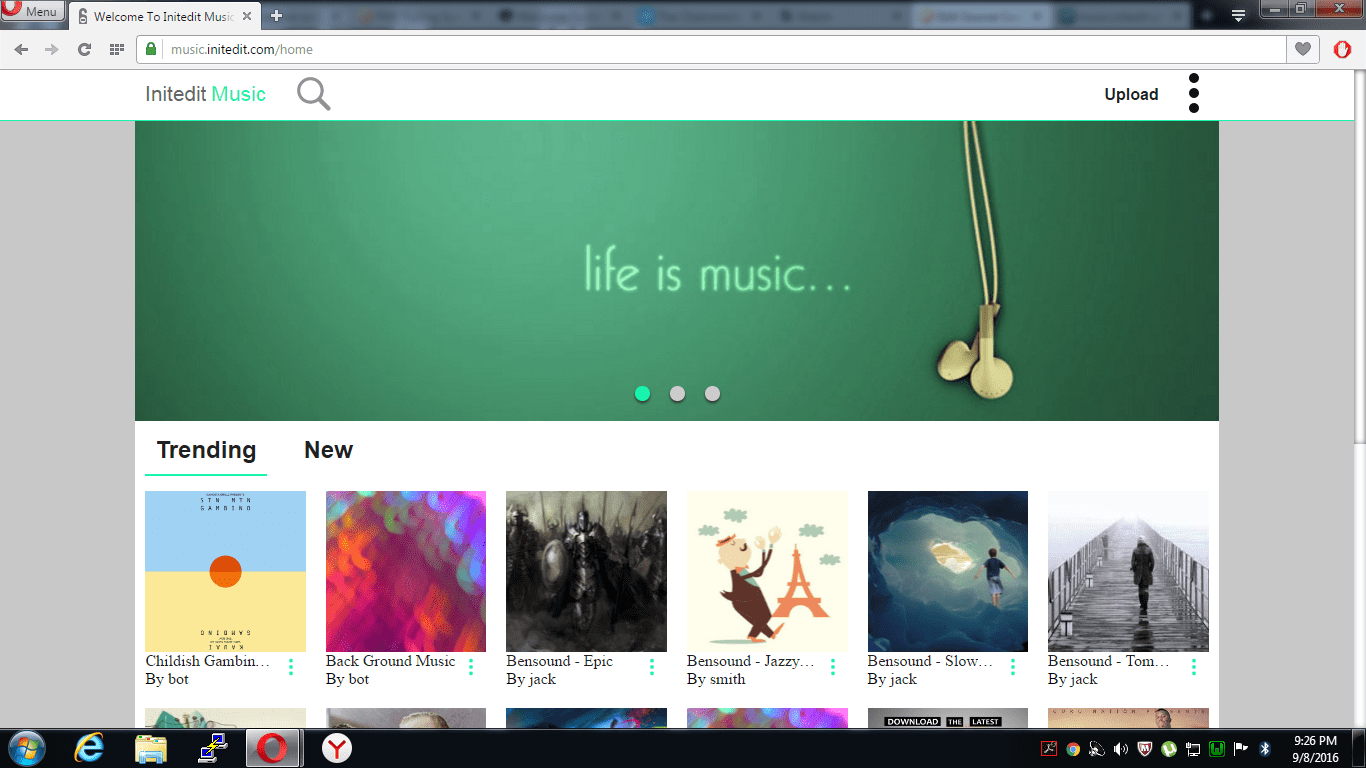Click the Upload link
This screenshot has width=1366, height=768.
click(x=1131, y=94)
